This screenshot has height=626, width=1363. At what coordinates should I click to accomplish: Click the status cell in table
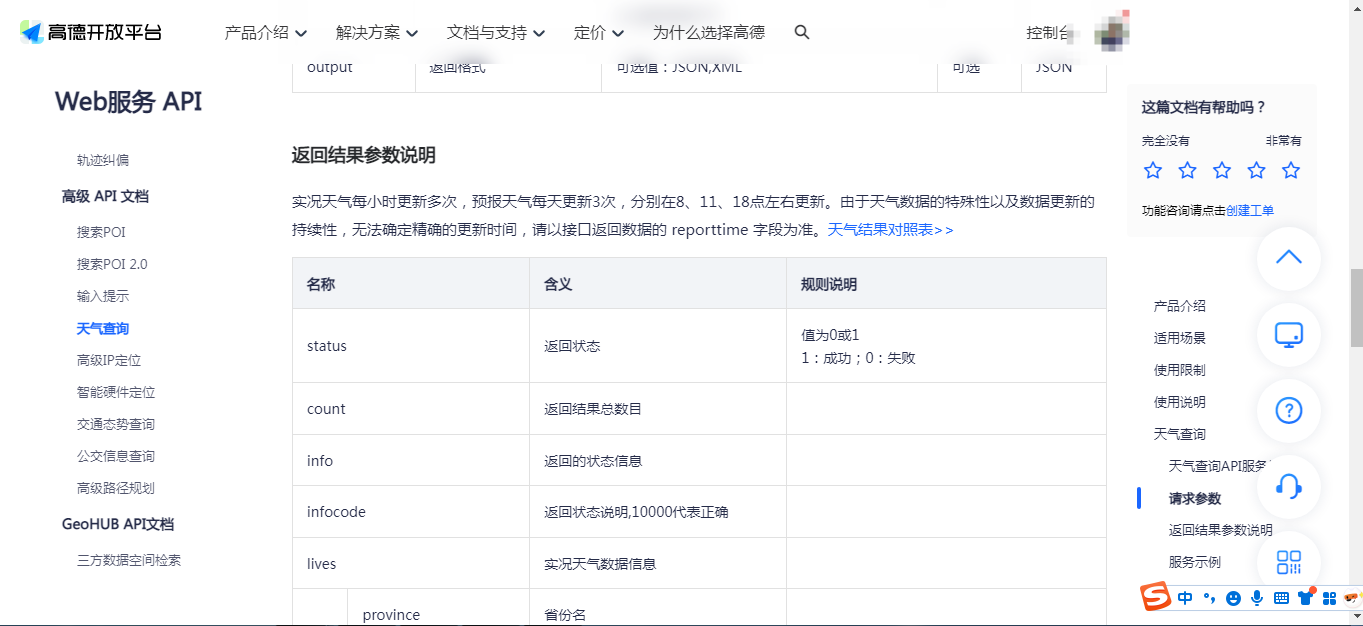[x=411, y=346]
